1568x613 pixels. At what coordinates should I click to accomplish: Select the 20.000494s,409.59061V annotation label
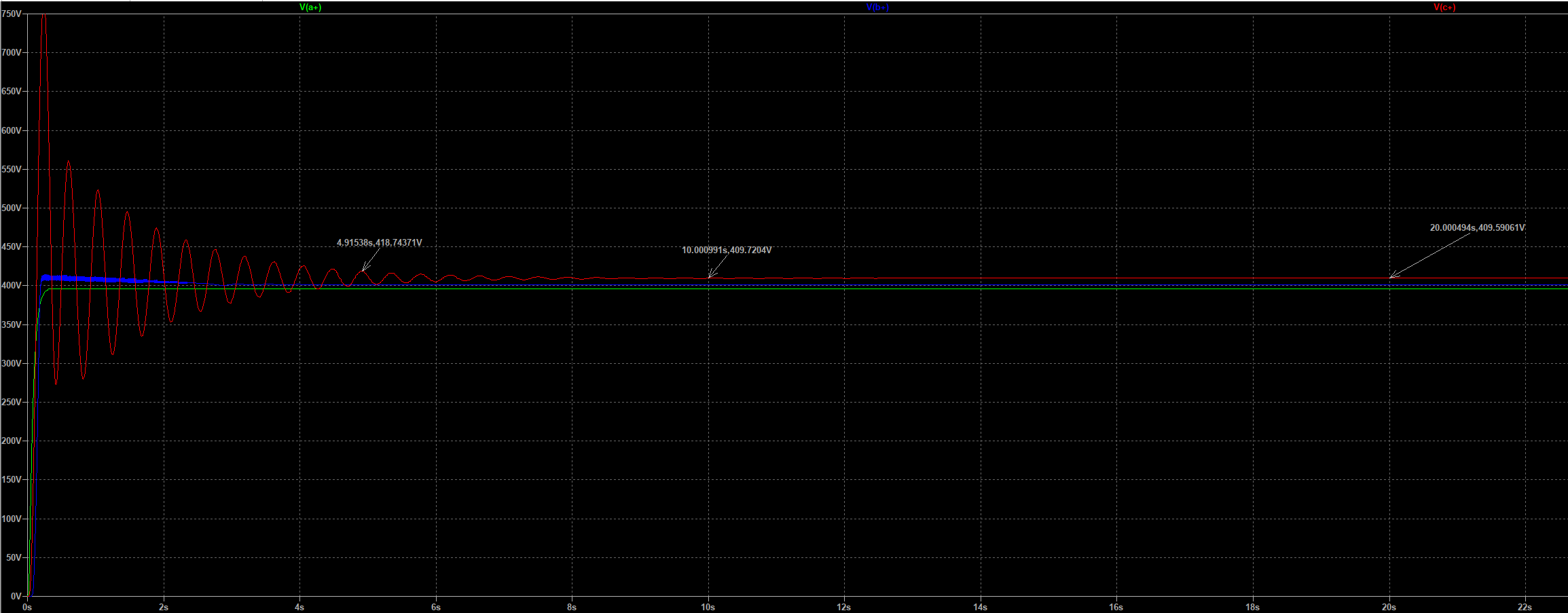(x=1477, y=228)
